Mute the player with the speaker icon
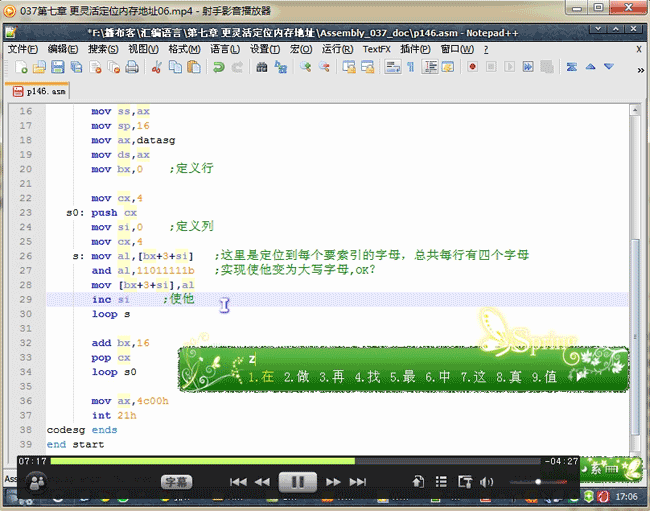 (487, 482)
